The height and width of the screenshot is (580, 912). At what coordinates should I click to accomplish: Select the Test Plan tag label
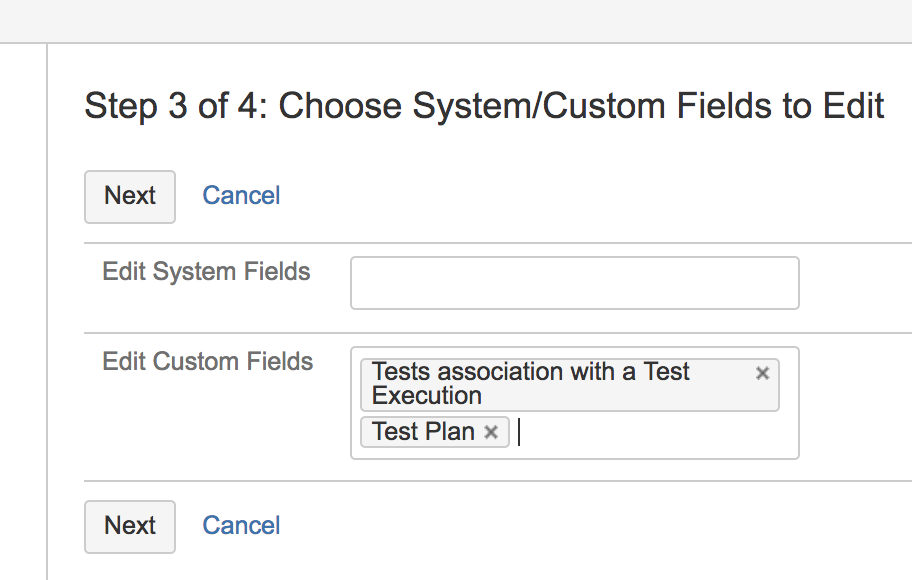tap(423, 432)
